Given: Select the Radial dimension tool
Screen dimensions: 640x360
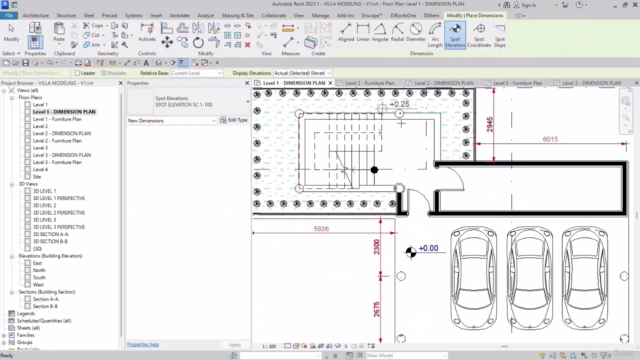Looking at the screenshot, I should [x=397, y=32].
